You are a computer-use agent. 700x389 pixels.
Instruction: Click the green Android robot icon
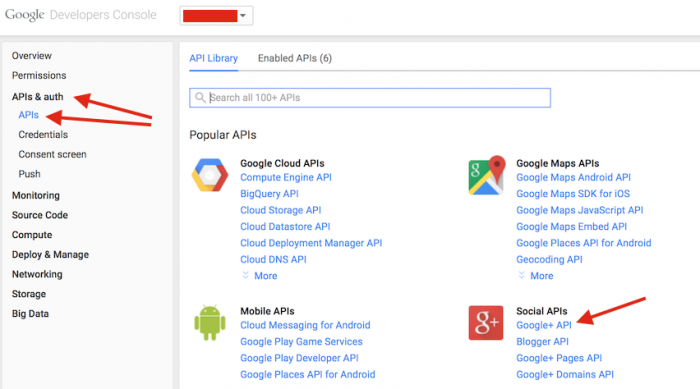tap(210, 322)
